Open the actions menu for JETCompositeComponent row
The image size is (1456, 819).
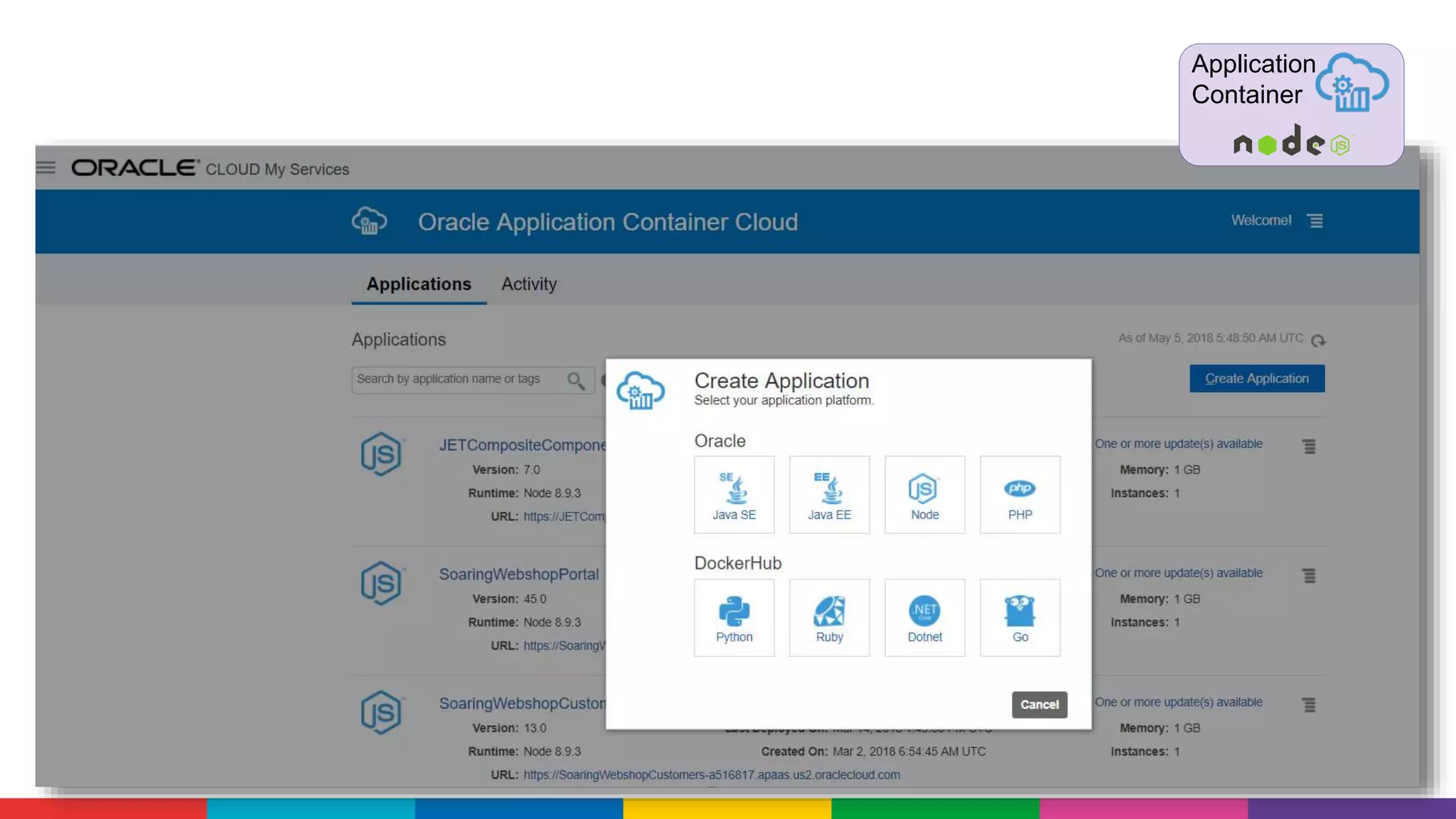pos(1309,446)
